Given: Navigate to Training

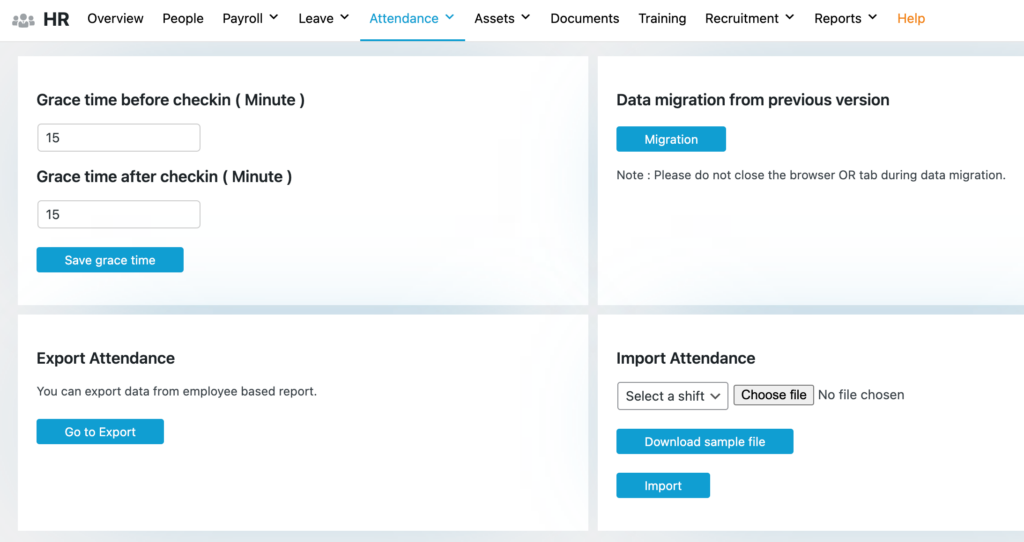Looking at the screenshot, I should pos(662,18).
